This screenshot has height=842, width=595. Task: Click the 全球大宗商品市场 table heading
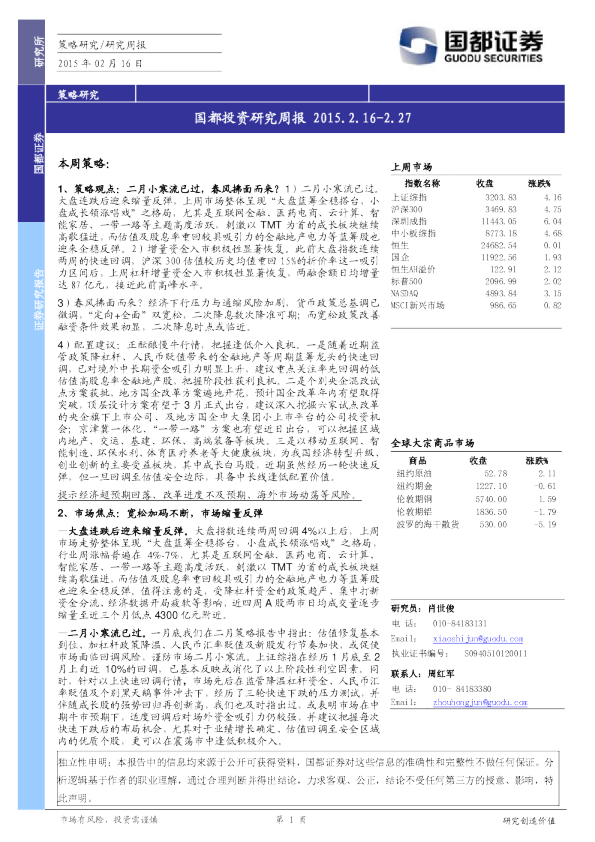[432, 443]
